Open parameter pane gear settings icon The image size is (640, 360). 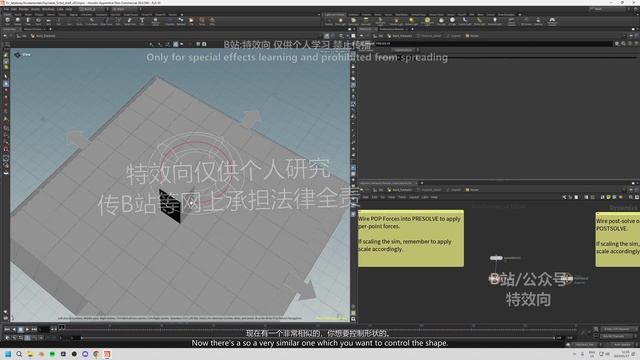(x=617, y=43)
